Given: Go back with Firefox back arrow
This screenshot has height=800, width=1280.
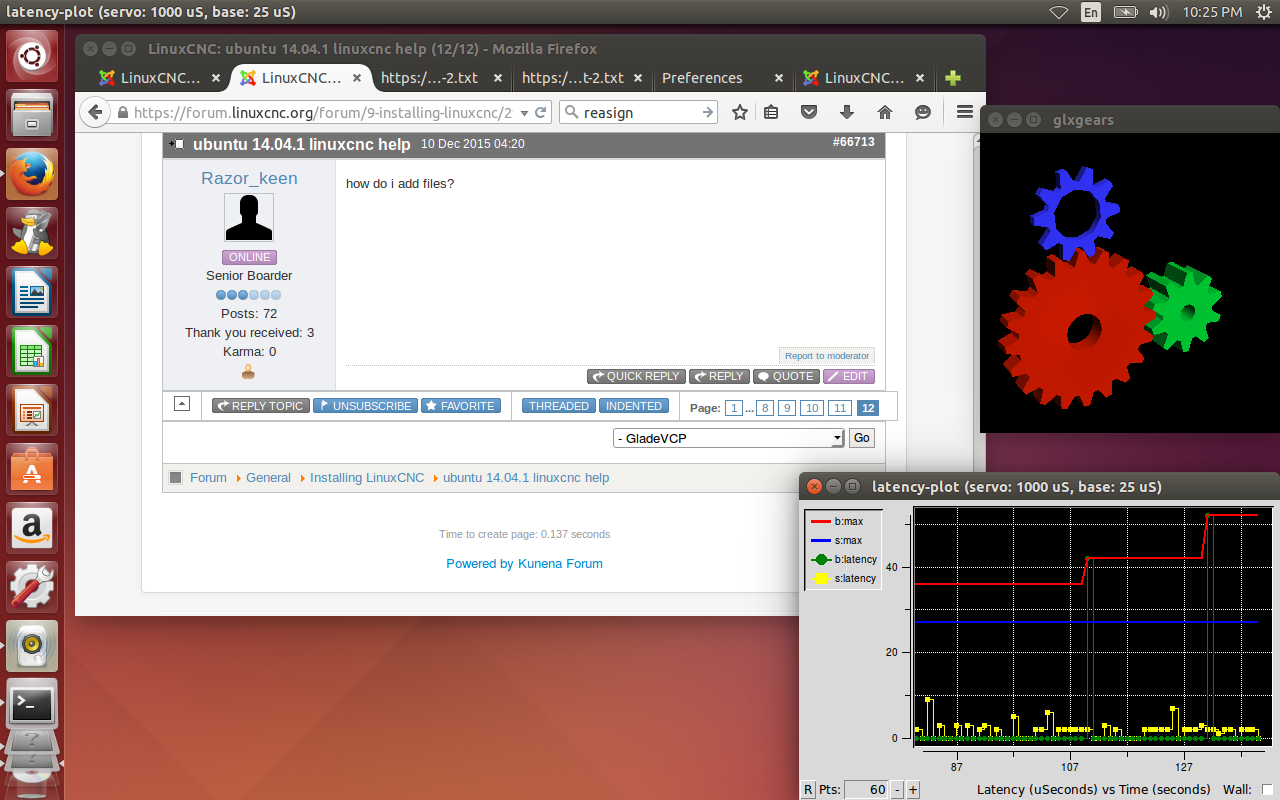Looking at the screenshot, I should point(95,113).
